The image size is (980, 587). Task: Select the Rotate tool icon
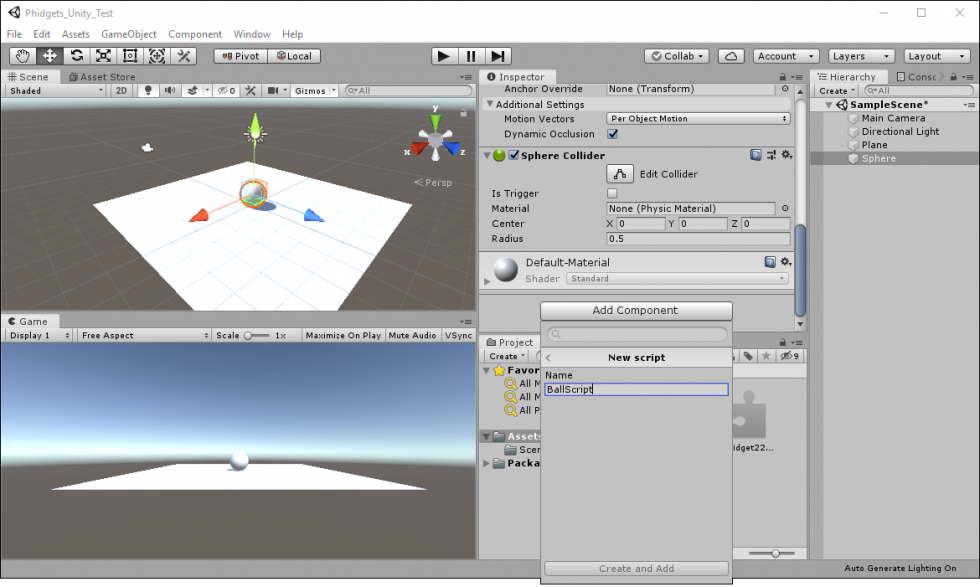[76, 56]
